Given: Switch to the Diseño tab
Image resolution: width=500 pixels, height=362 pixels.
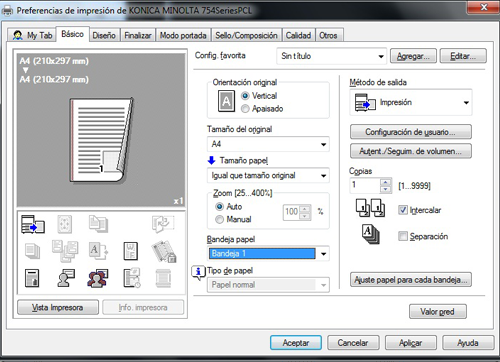Looking at the screenshot, I should [x=104, y=35].
